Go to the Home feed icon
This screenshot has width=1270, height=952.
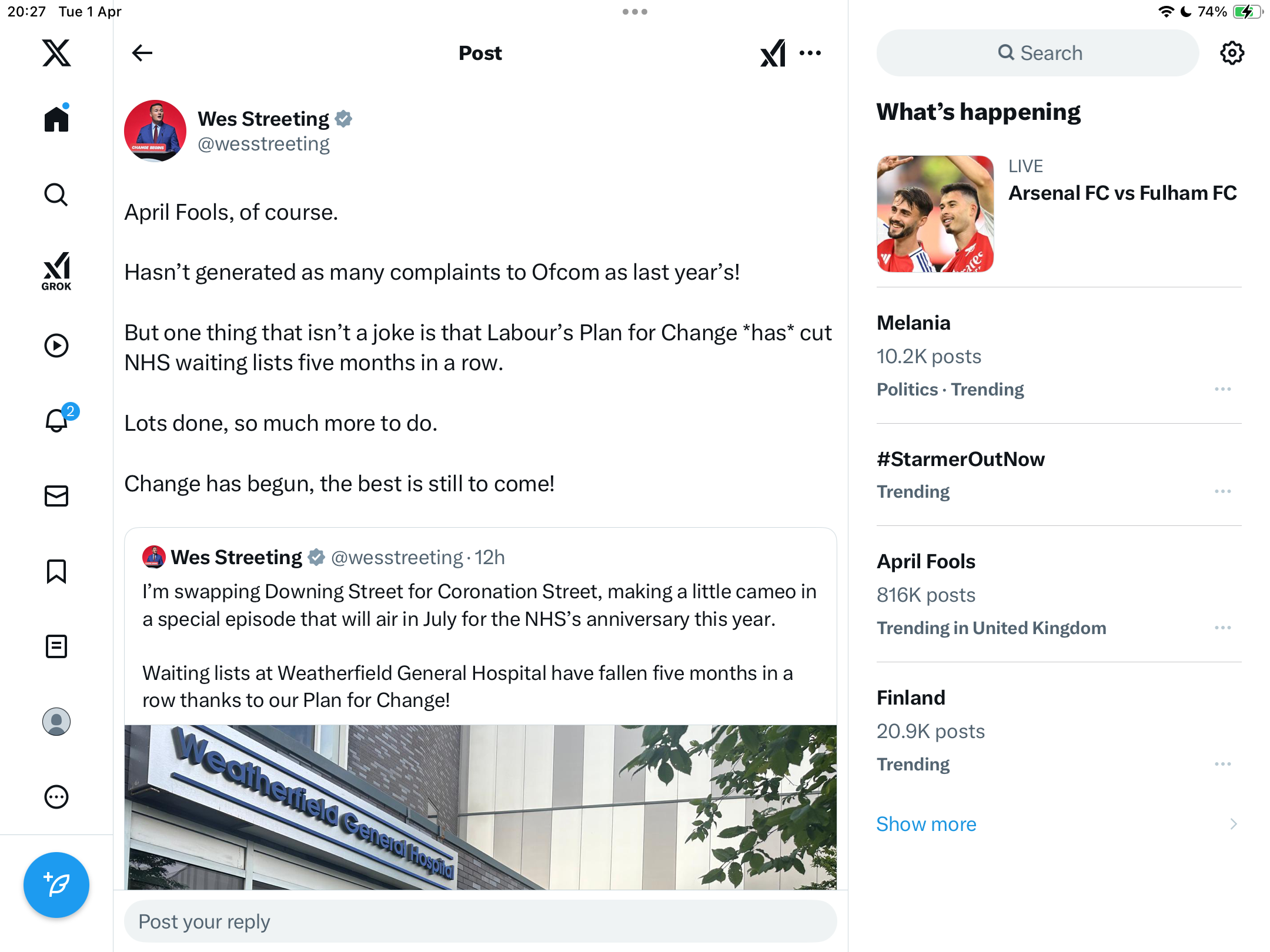click(56, 119)
